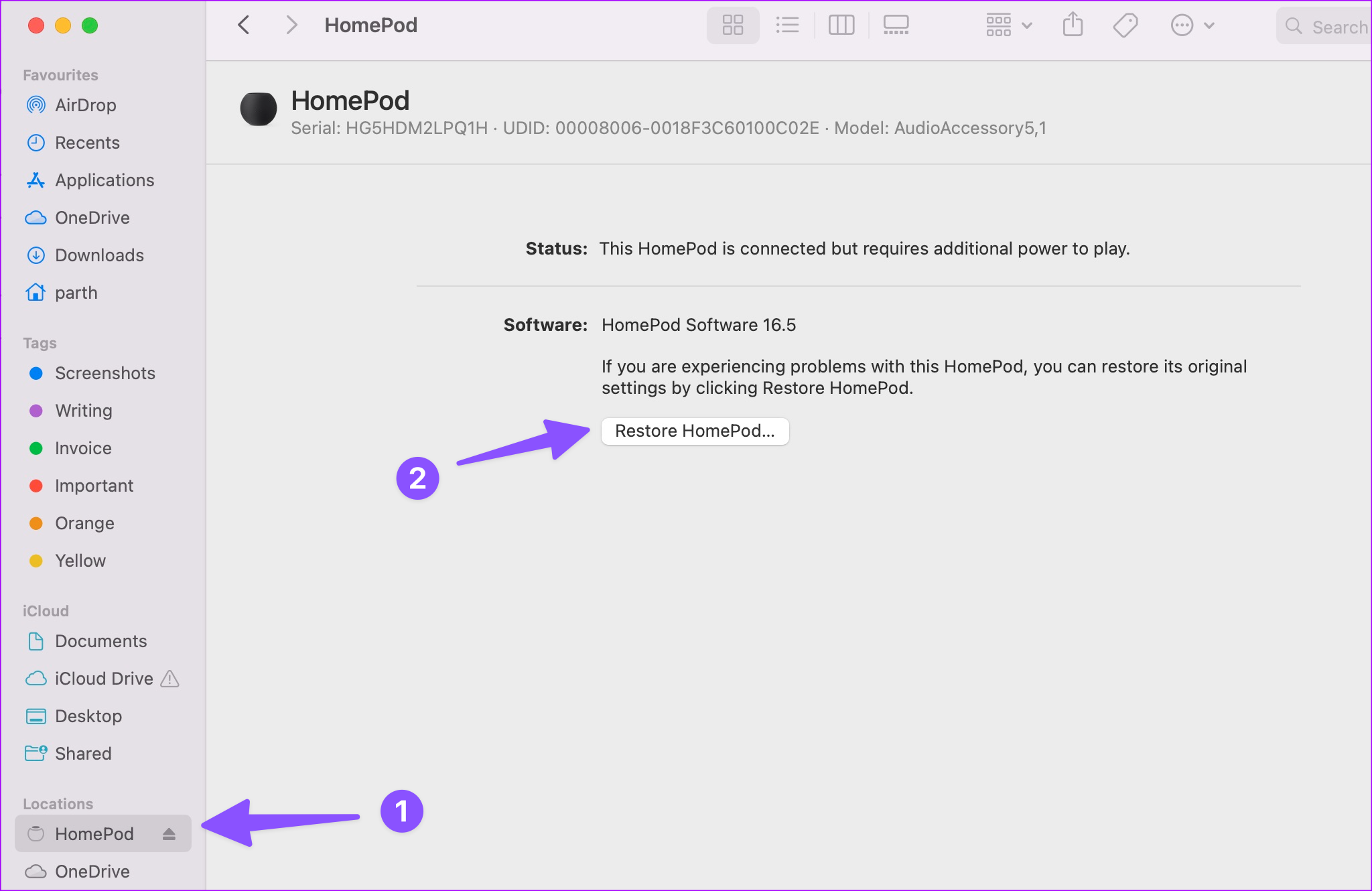Open the grouping options dropdown
Viewport: 1372px width, 891px height.
1007,25
